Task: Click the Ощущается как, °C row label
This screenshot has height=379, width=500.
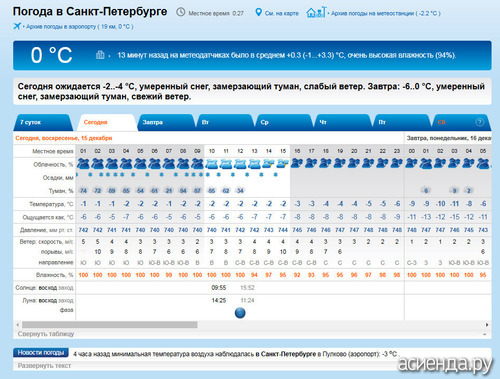Action: (x=48, y=217)
